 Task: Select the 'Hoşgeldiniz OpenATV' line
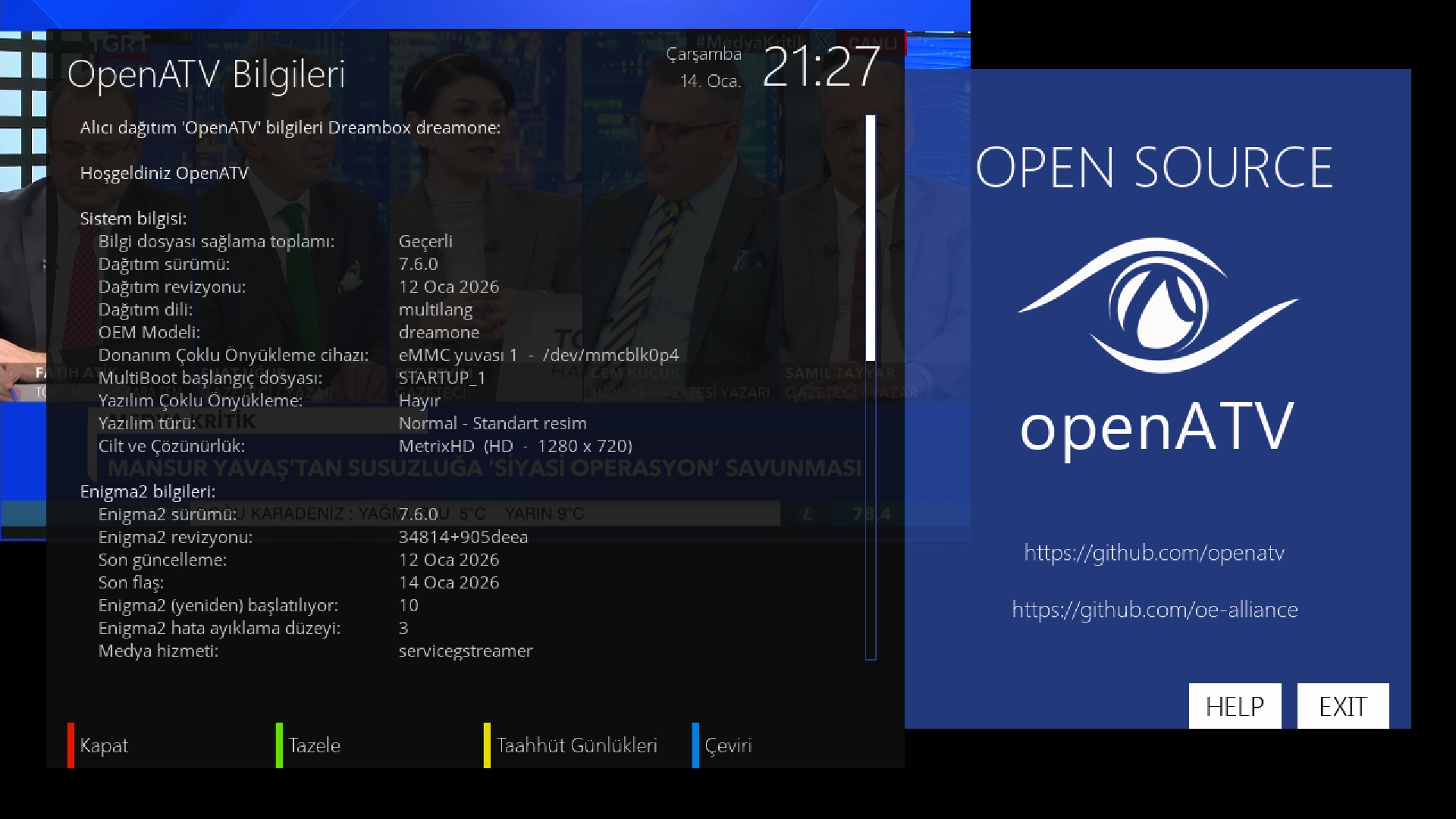(x=165, y=174)
